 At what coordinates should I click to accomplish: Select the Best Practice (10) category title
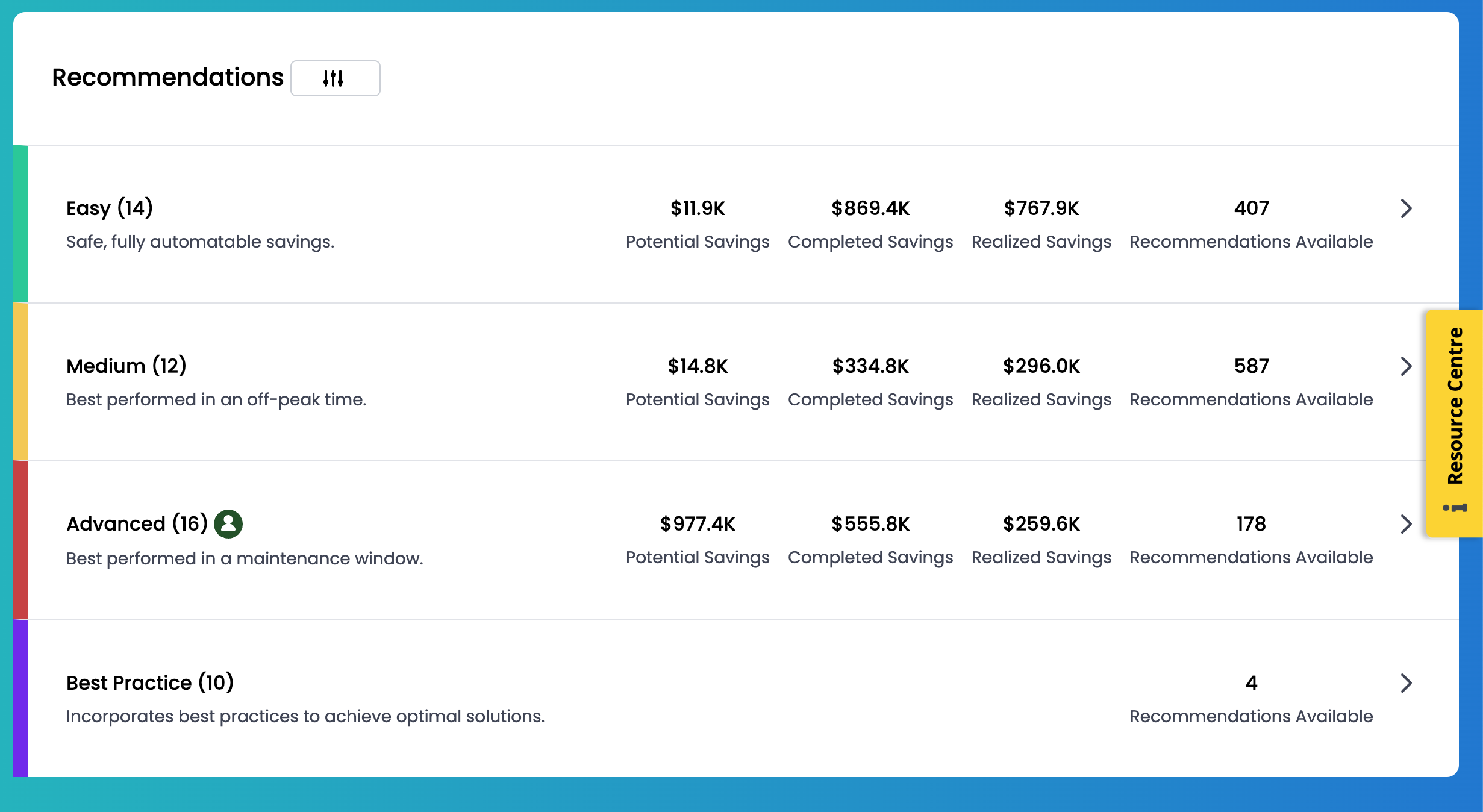pos(150,682)
